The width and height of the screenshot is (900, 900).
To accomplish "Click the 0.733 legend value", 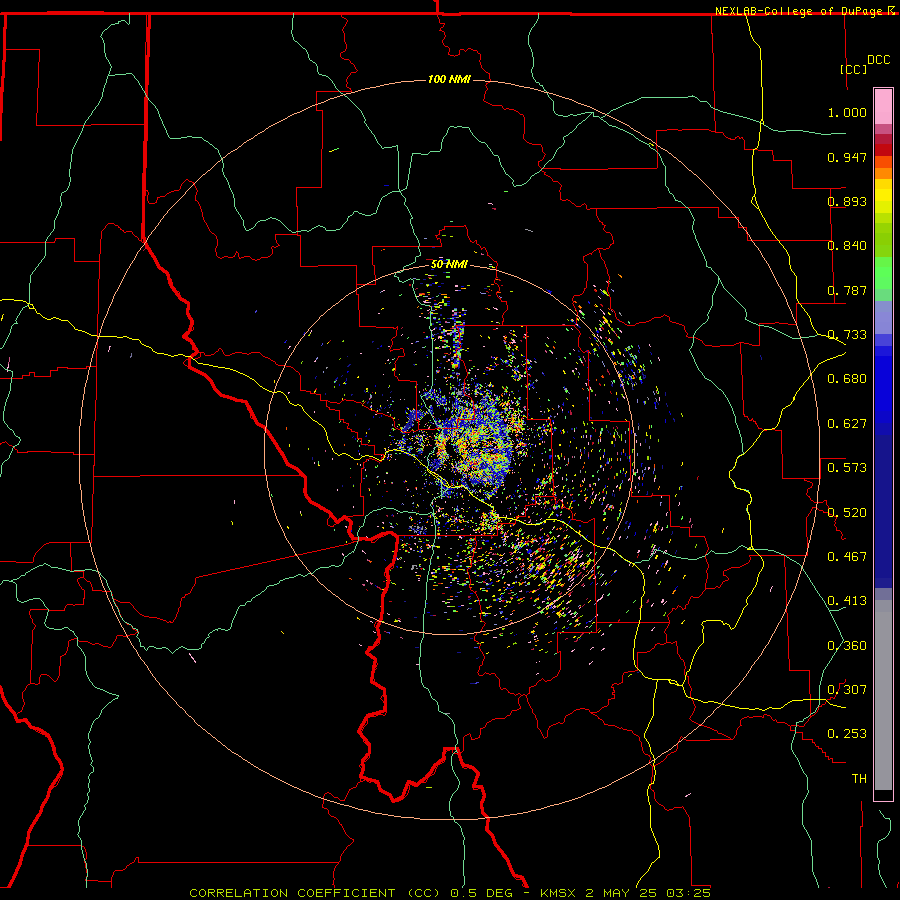I will (847, 335).
